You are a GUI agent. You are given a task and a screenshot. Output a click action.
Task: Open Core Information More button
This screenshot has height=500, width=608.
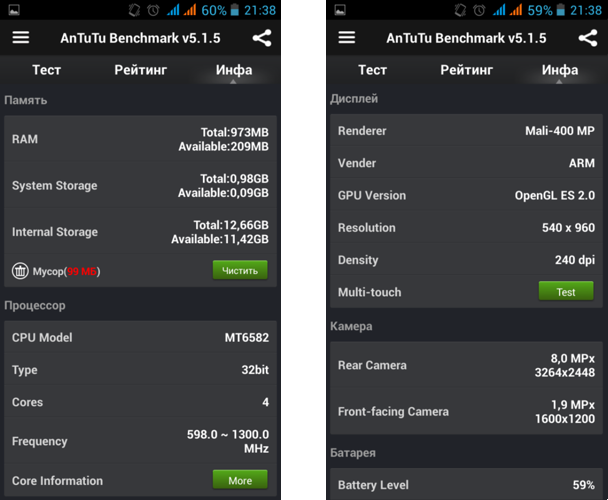pyautogui.click(x=240, y=480)
